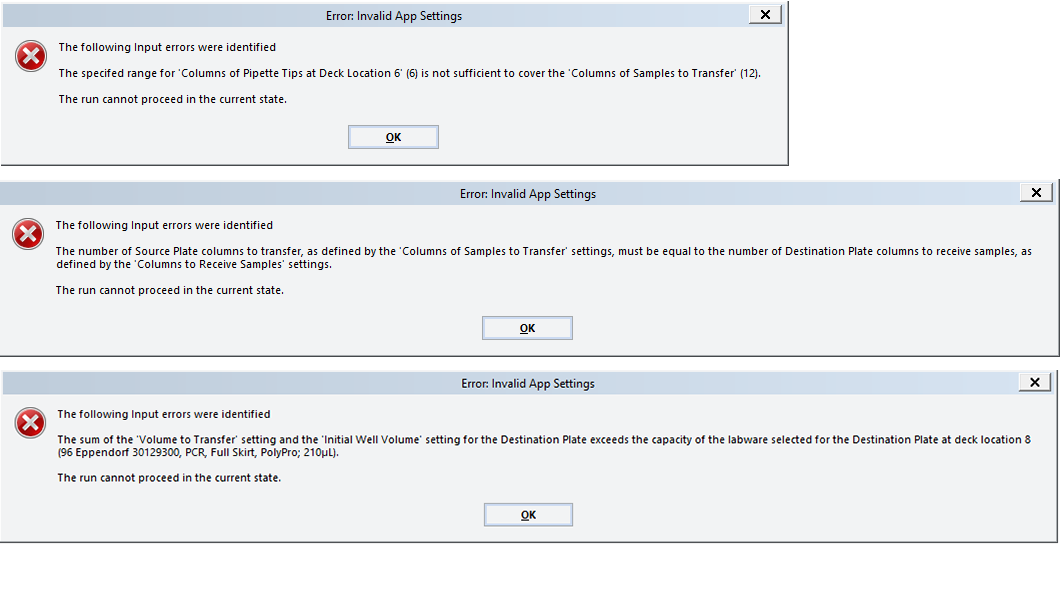Click 'The run cannot proceed' line in Destination Plate capacity dialog

click(169, 477)
